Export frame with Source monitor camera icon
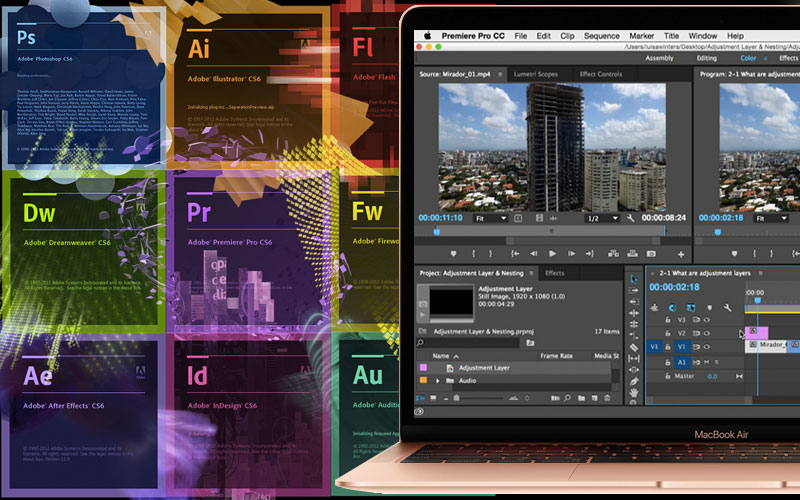Viewport: 800px width, 500px height. pos(651,254)
